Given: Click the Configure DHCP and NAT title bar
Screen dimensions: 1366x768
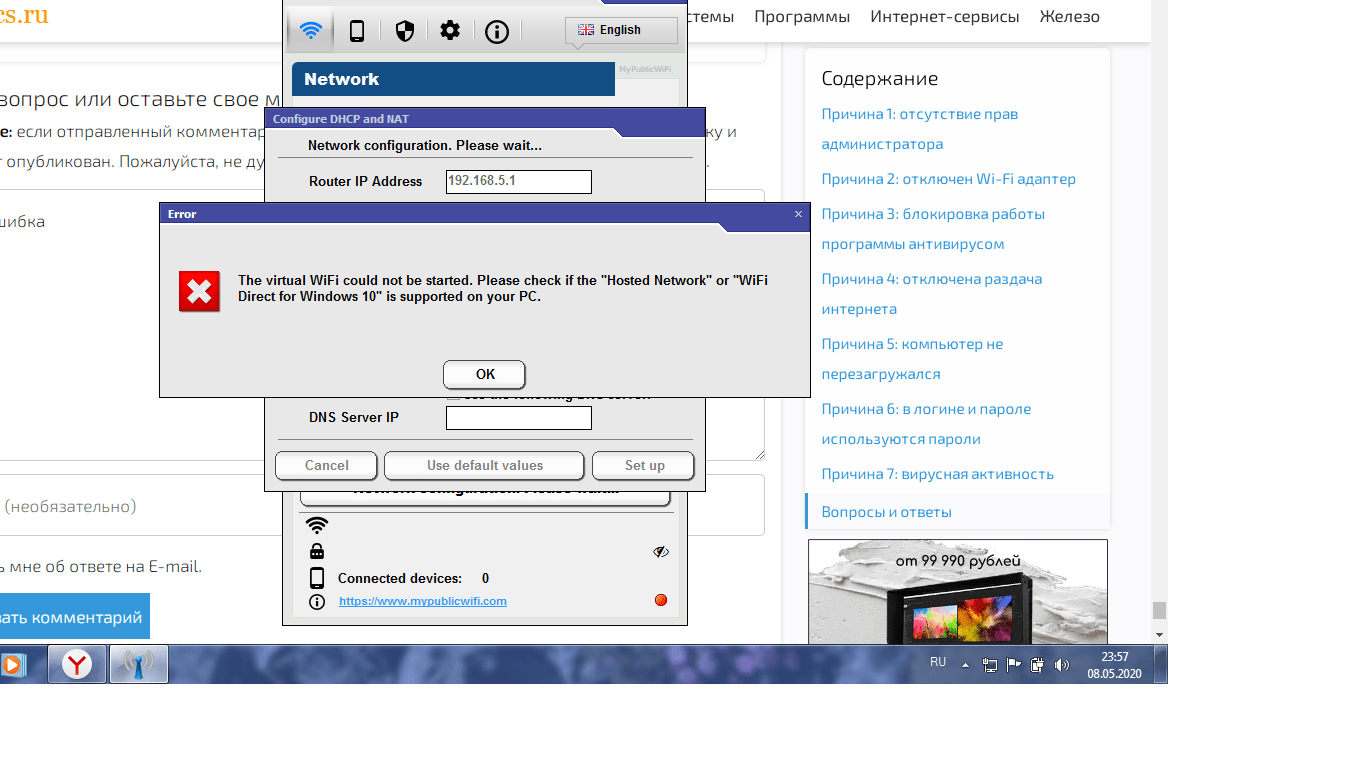Looking at the screenshot, I should point(485,118).
